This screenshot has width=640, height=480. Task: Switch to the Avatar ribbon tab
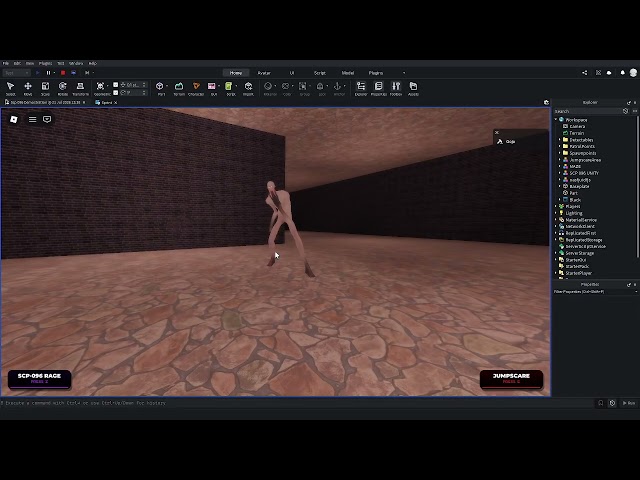[x=264, y=73]
